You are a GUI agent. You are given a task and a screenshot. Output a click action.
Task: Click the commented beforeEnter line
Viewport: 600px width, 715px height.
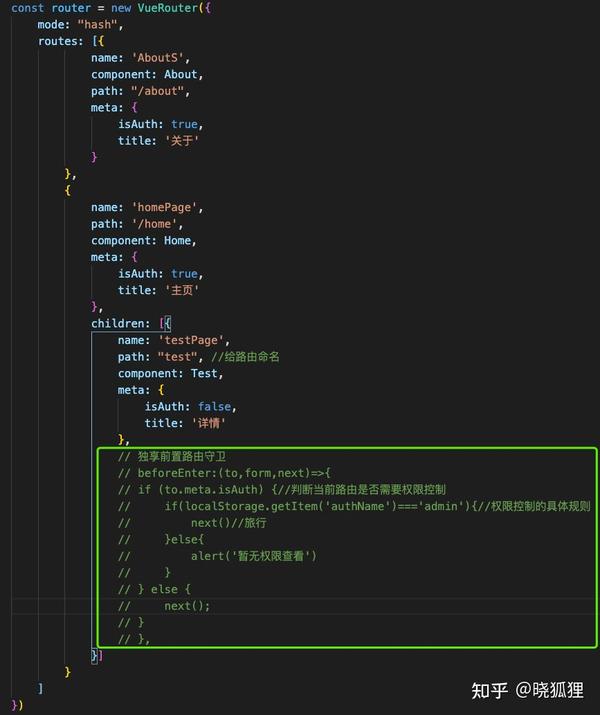point(224,473)
